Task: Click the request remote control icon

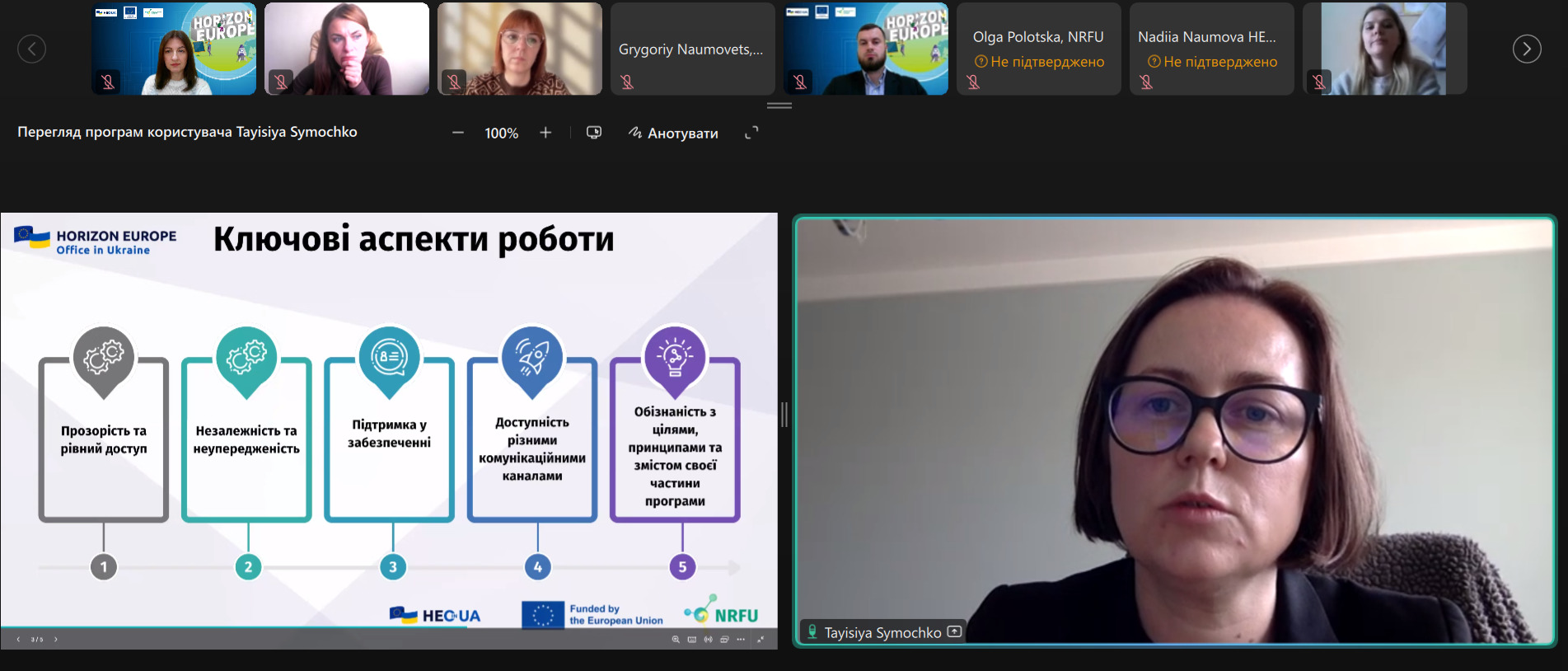Action: tap(593, 133)
